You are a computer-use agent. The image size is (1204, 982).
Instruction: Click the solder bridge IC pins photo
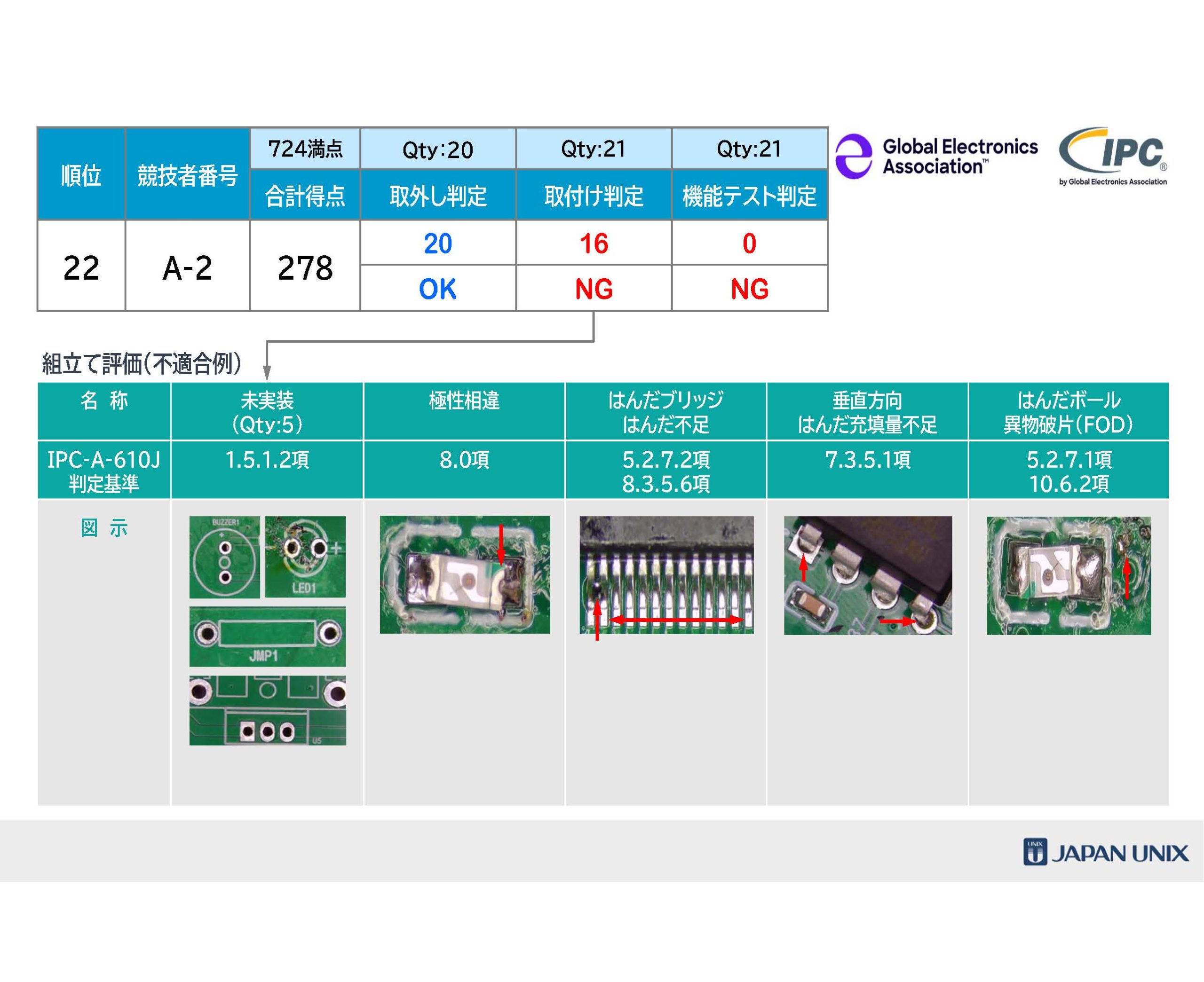pos(666,575)
